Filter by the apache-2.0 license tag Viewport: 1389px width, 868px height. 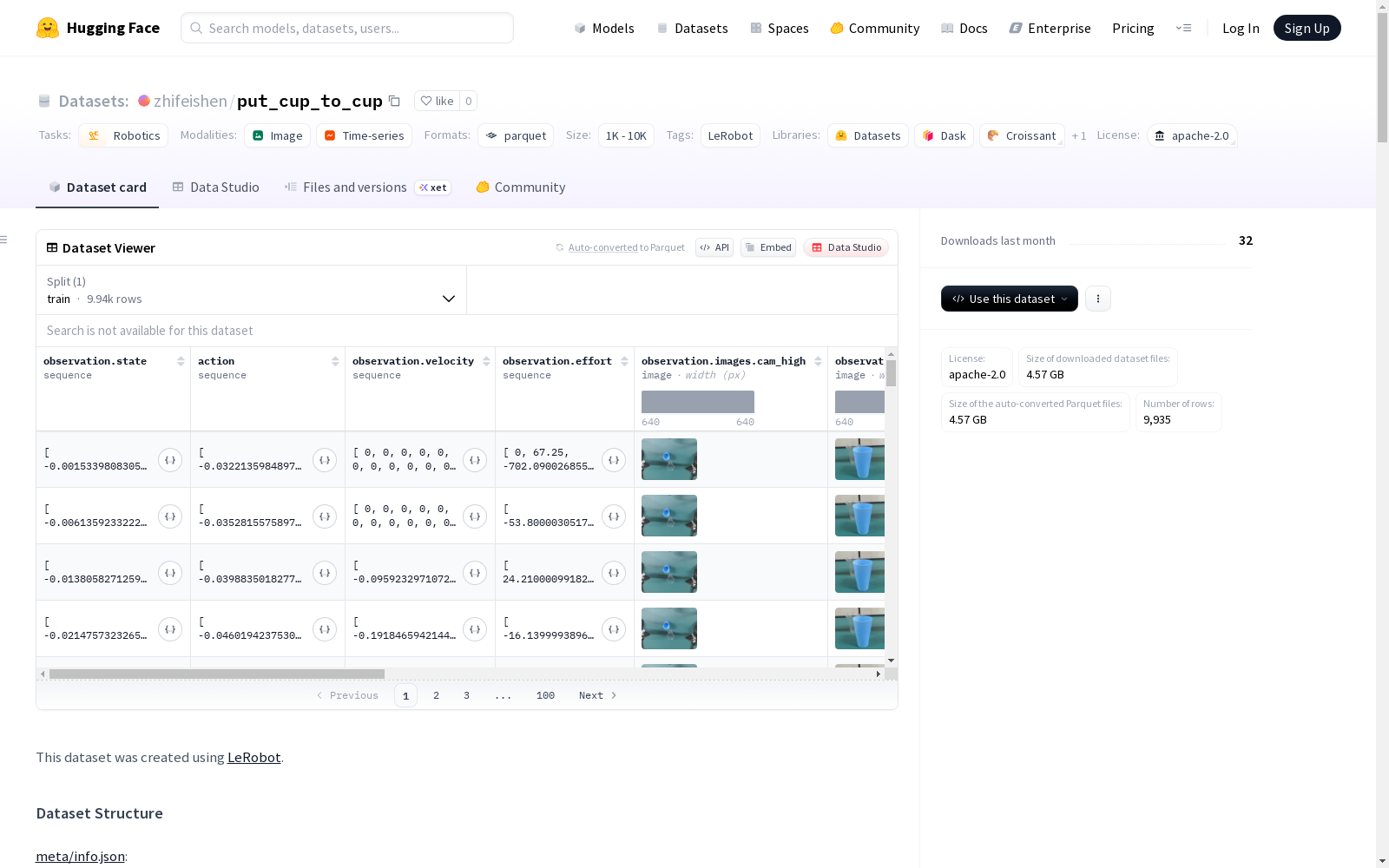pyautogui.click(x=1192, y=135)
